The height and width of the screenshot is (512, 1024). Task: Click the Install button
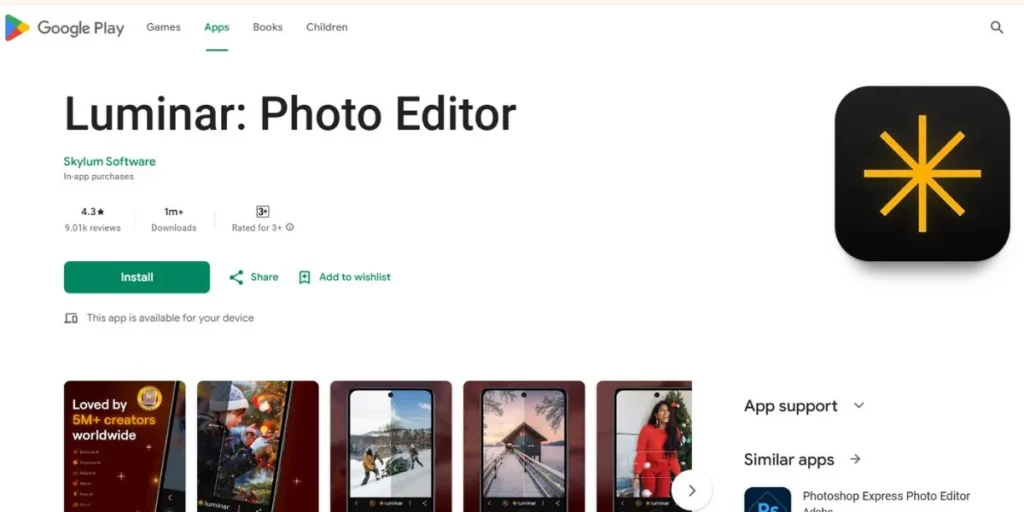(x=137, y=278)
